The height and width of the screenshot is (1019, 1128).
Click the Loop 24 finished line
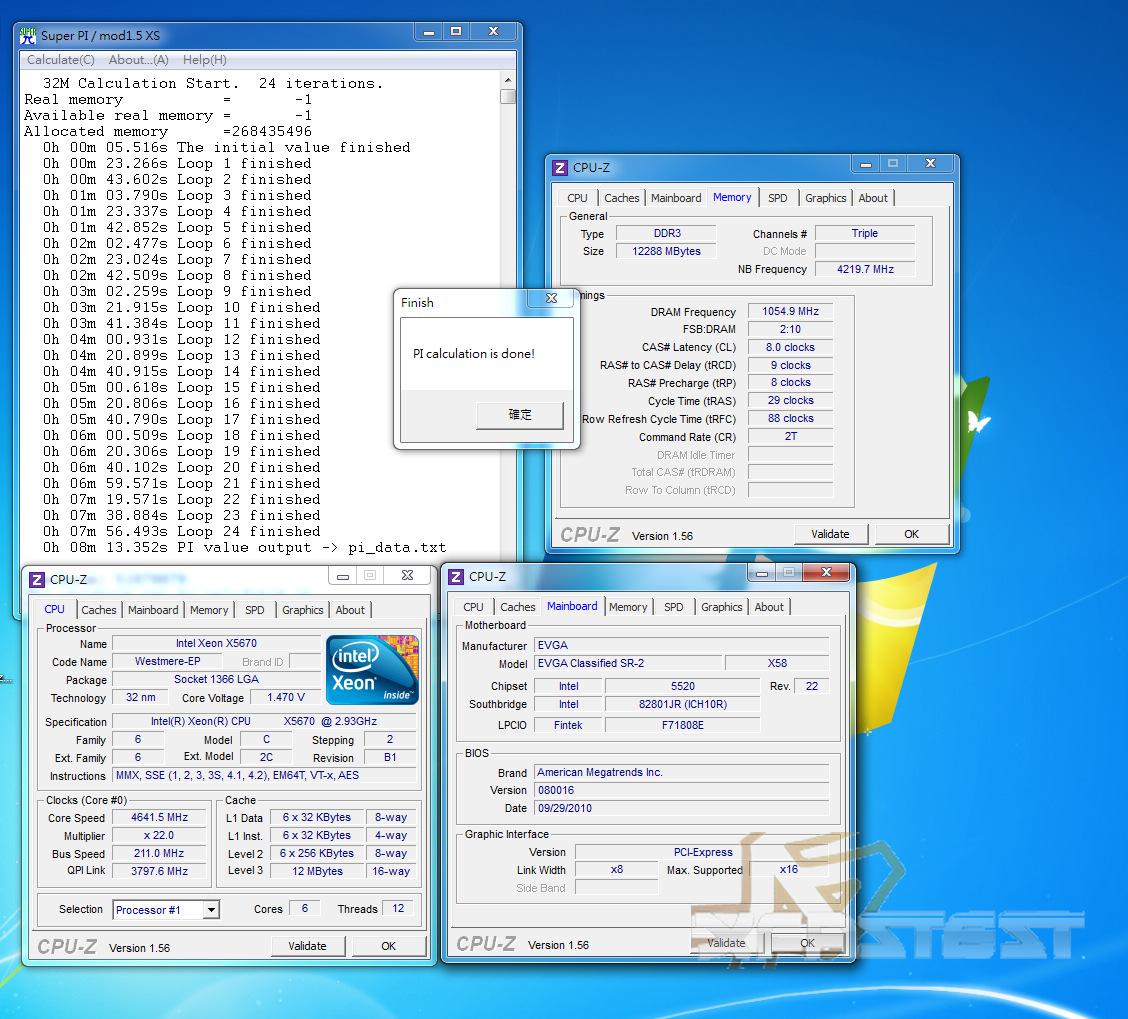click(181, 531)
